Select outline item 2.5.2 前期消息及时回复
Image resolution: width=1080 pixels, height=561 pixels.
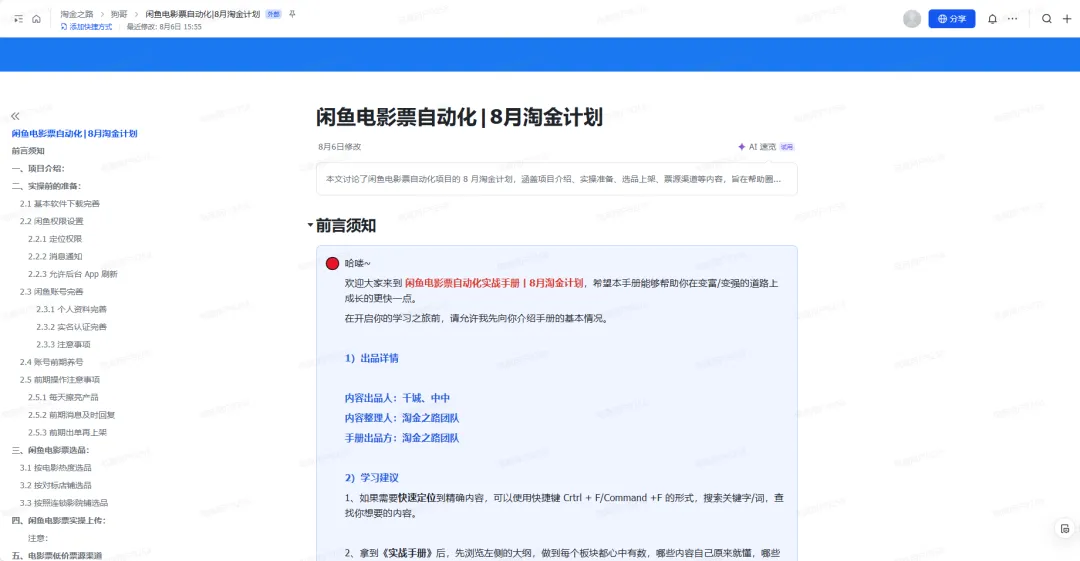coord(72,415)
